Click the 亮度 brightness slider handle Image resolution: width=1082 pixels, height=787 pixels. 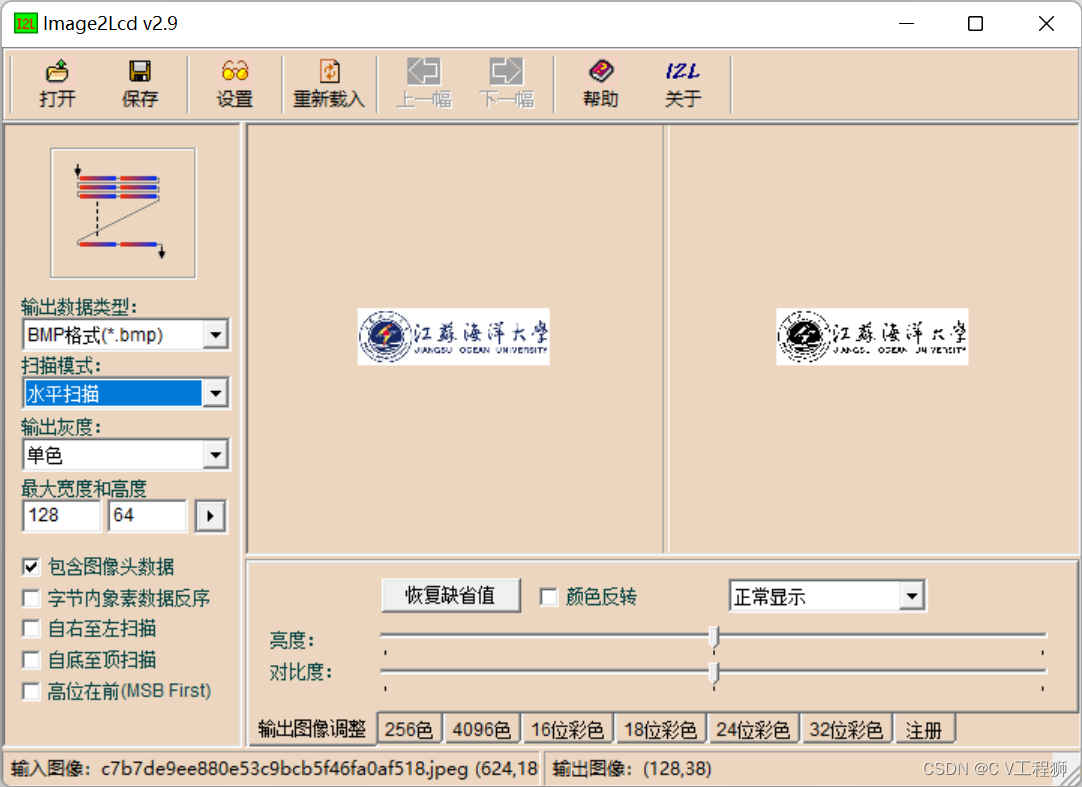click(x=714, y=637)
